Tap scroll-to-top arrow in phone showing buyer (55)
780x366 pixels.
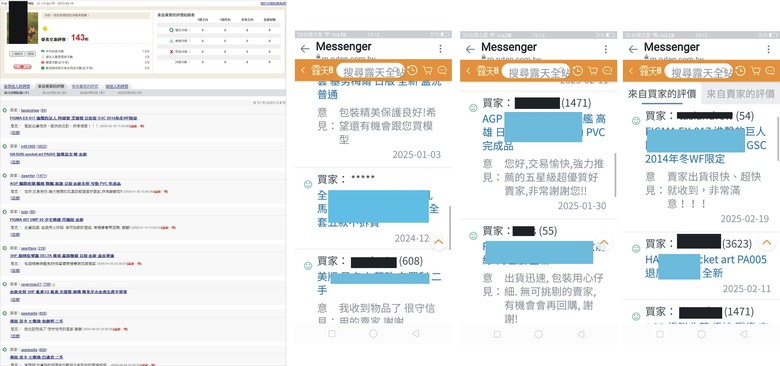[603, 242]
